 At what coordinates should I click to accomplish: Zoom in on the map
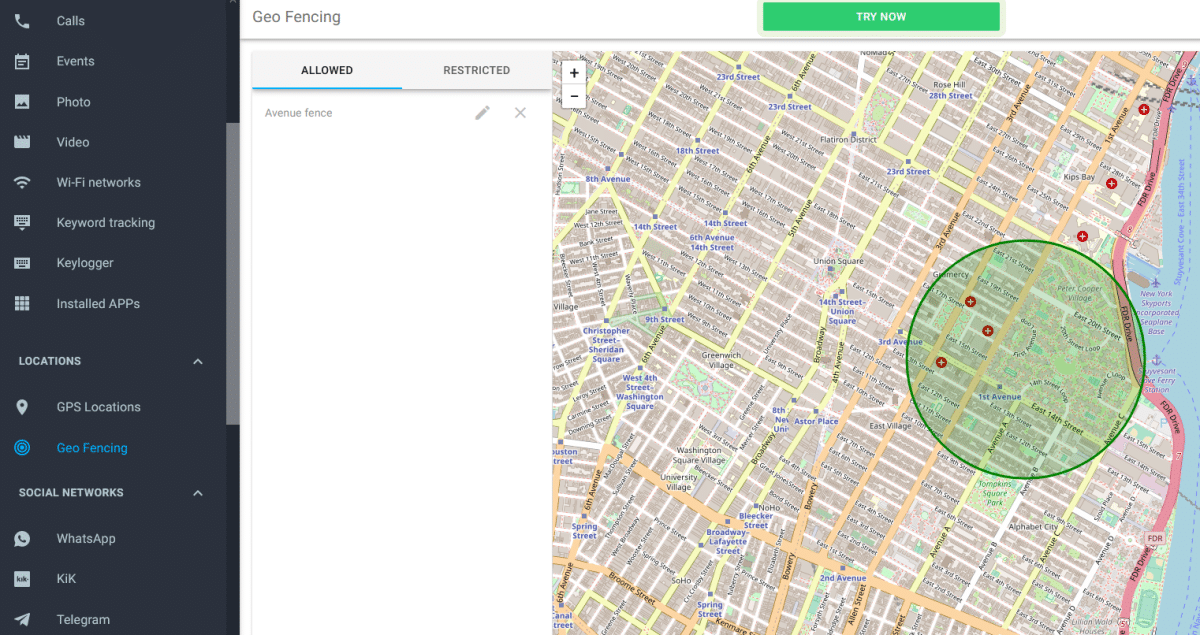pos(573,72)
